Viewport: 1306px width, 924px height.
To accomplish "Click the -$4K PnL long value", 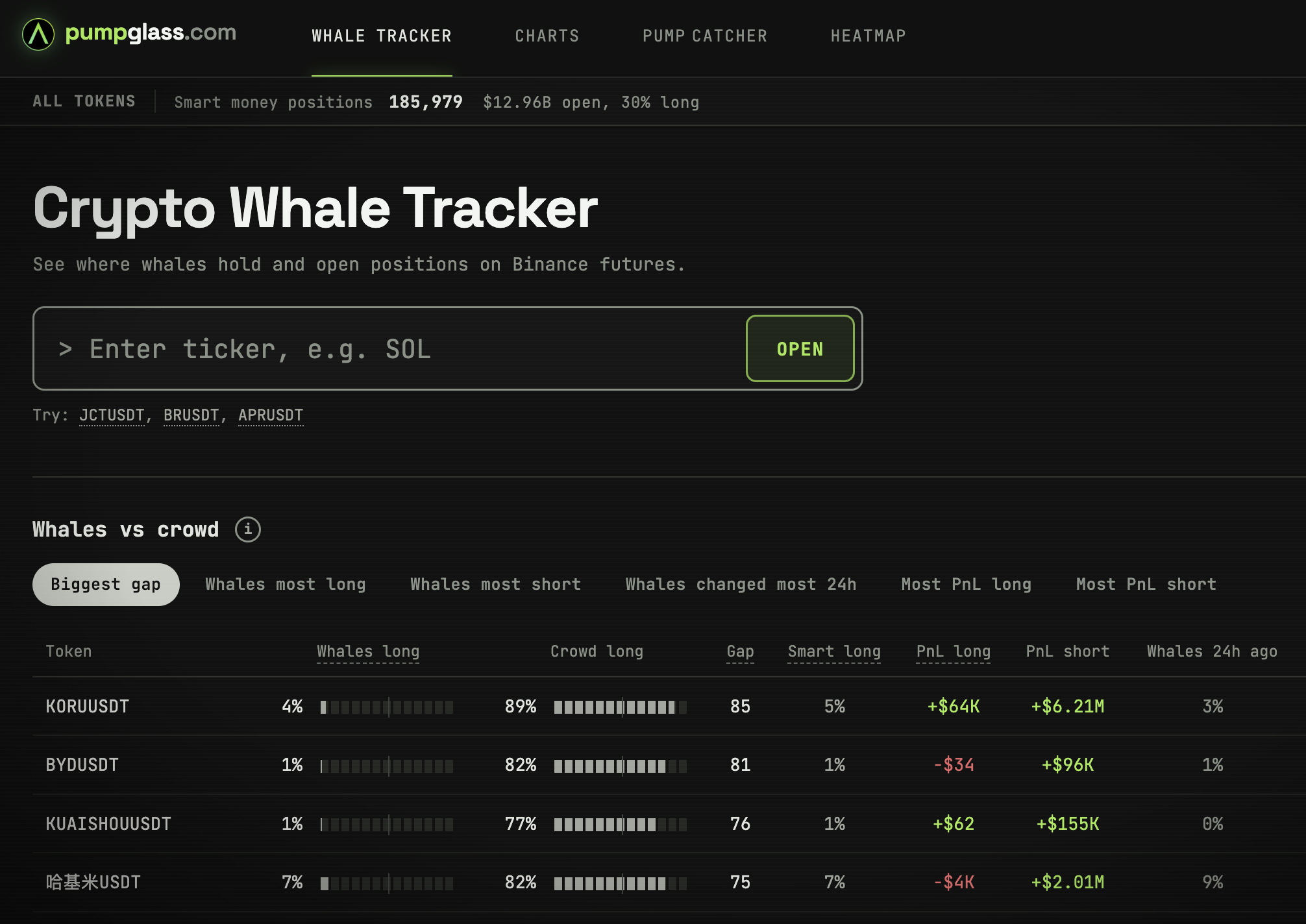I will point(954,882).
